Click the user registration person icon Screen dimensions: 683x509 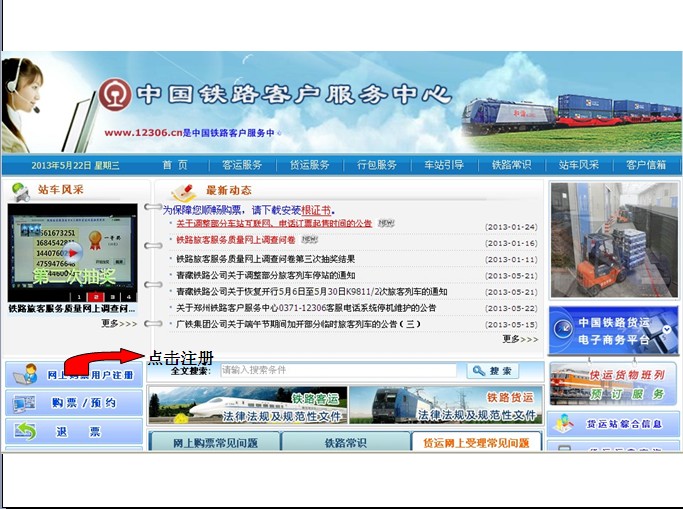(x=25, y=374)
